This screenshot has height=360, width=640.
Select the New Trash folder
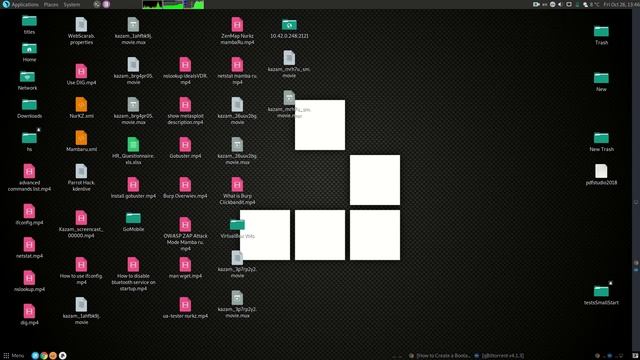click(601, 142)
